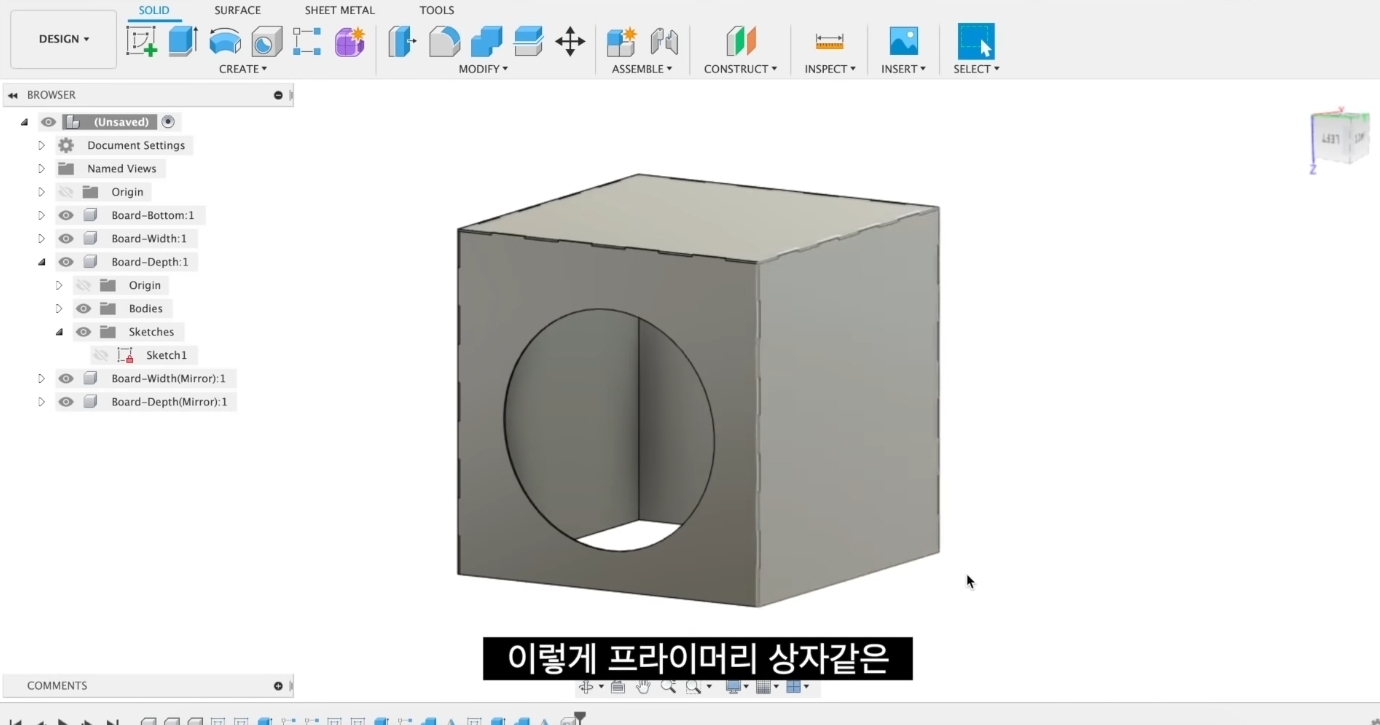Viewport: 1380px width, 725px height.
Task: Toggle visibility of the (Unsaved) root component
Action: pos(48,122)
